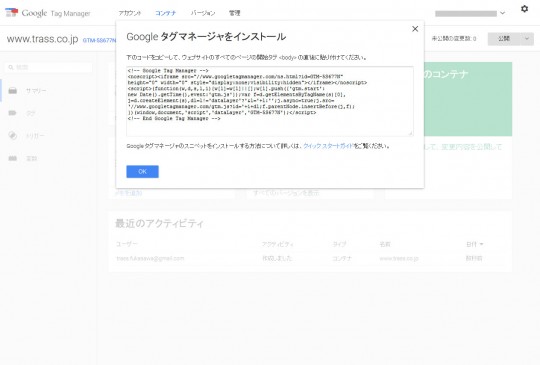Switch to the バージョン tab
Screen dimensions: 540x365
203,13
